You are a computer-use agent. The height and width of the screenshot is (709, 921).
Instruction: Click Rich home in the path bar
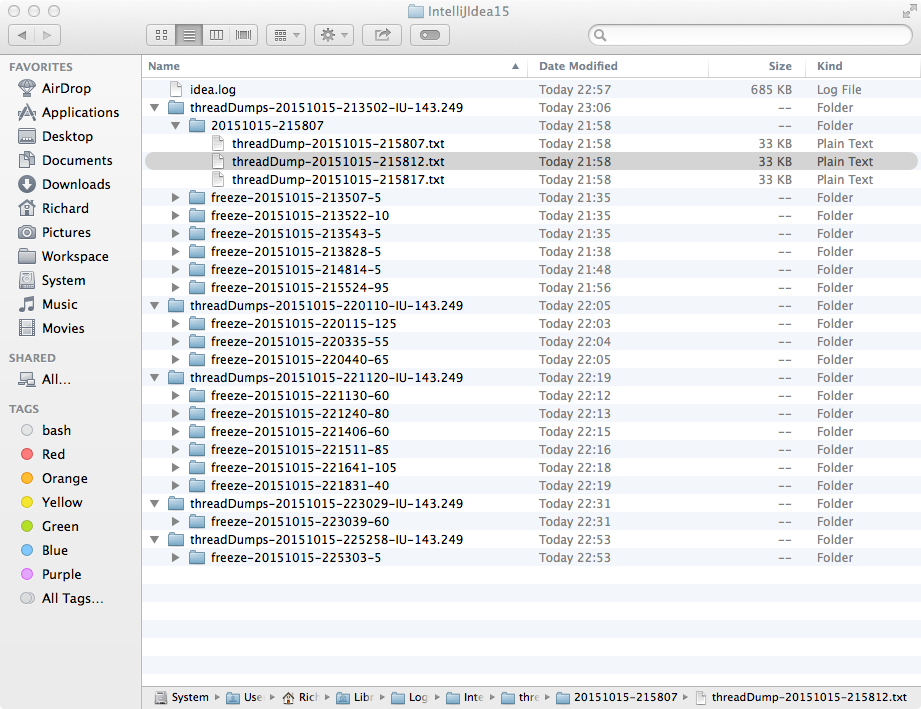(x=301, y=697)
